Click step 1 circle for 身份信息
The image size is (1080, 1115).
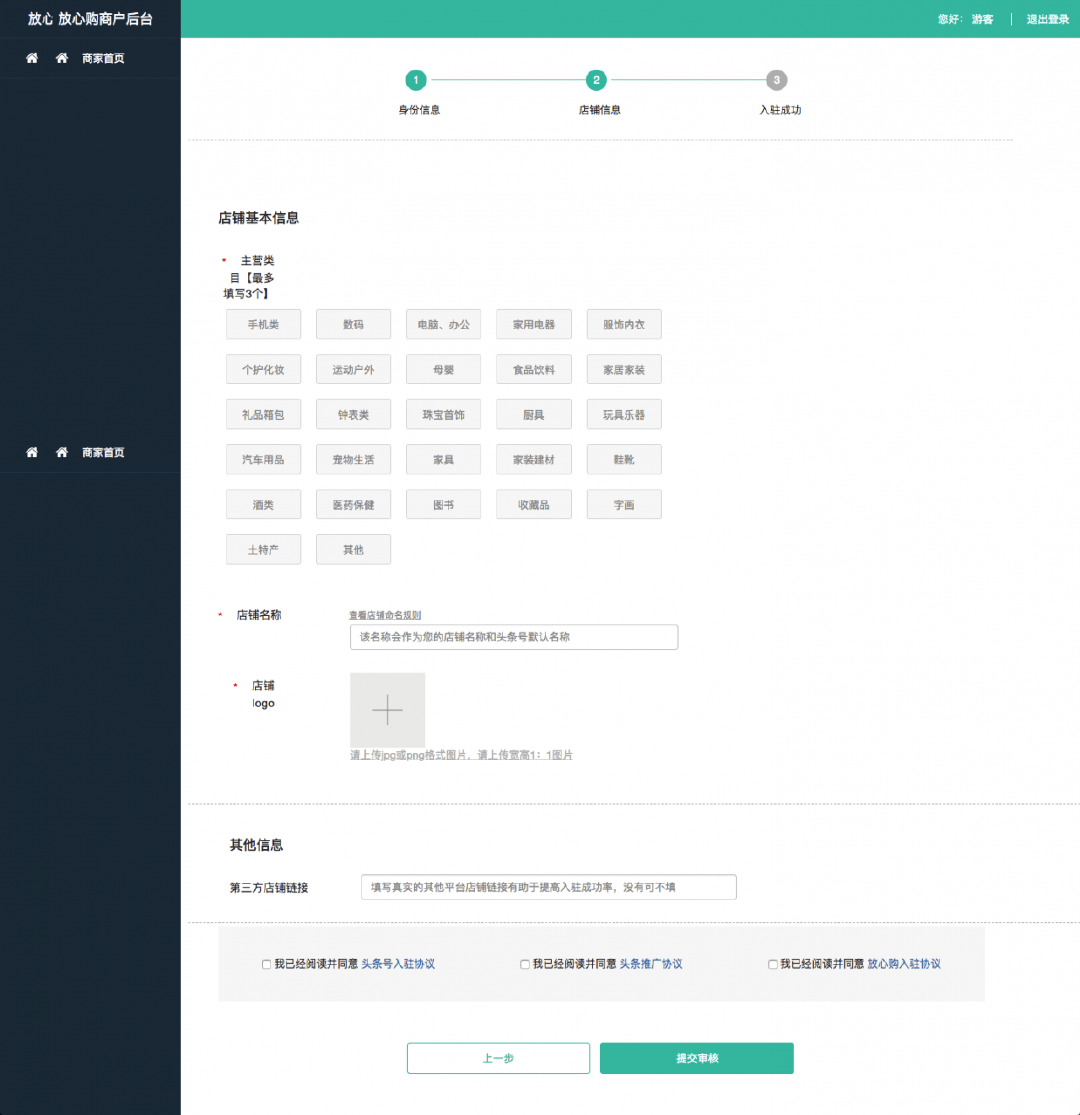tap(416, 80)
